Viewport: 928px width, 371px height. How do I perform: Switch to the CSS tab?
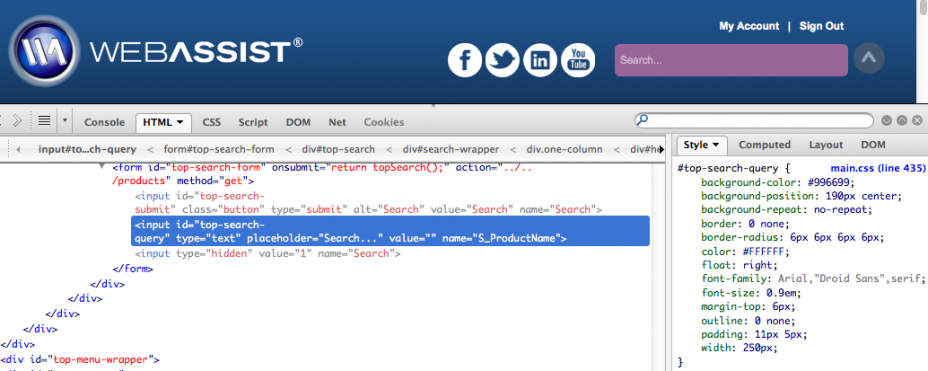pyautogui.click(x=211, y=122)
